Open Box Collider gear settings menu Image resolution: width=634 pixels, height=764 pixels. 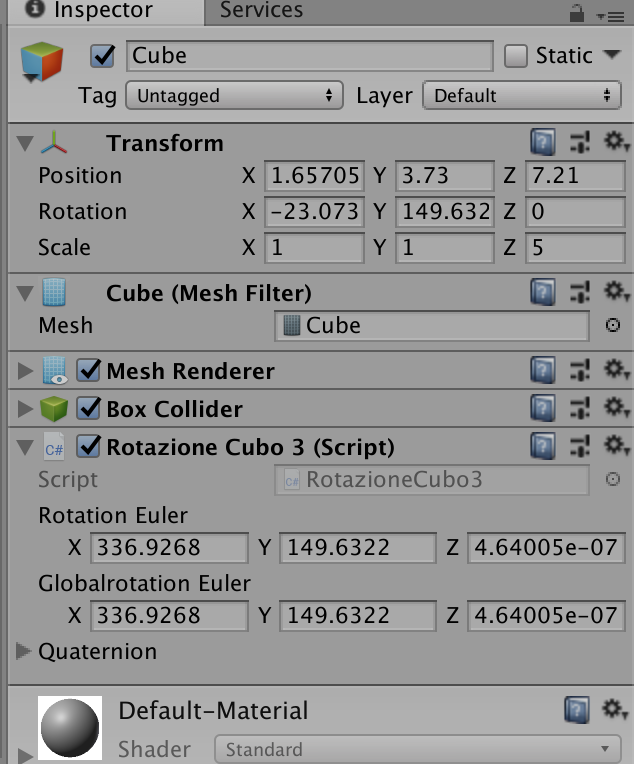click(616, 408)
